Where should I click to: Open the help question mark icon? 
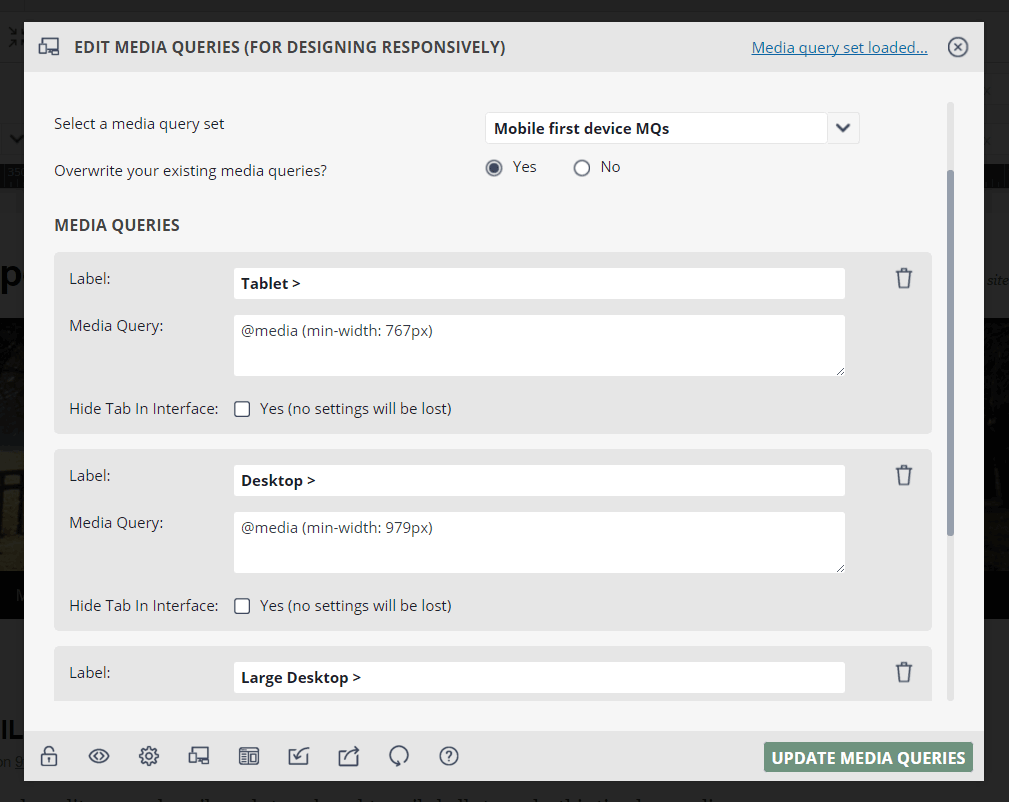point(448,757)
